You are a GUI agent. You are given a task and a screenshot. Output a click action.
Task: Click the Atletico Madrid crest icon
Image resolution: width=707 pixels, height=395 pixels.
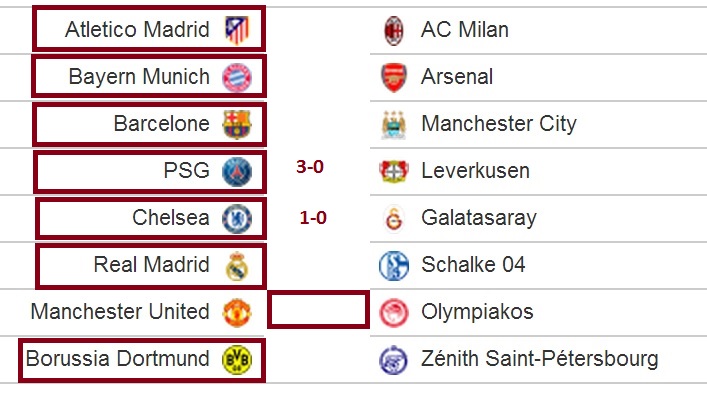(x=237, y=30)
